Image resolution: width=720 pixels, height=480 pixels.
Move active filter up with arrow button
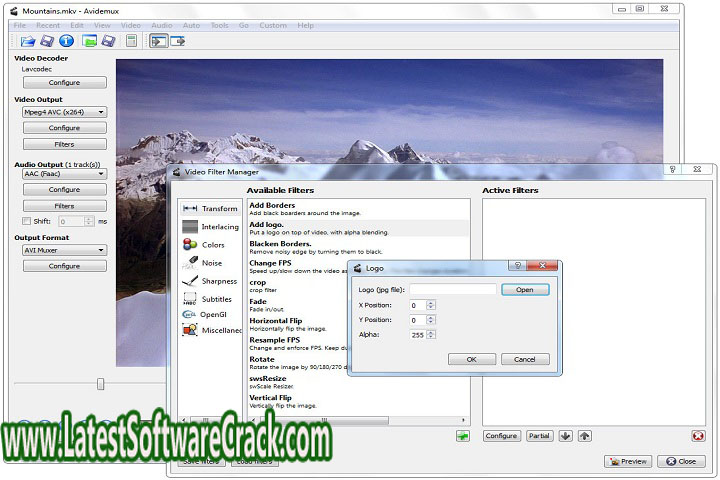[x=585, y=436]
